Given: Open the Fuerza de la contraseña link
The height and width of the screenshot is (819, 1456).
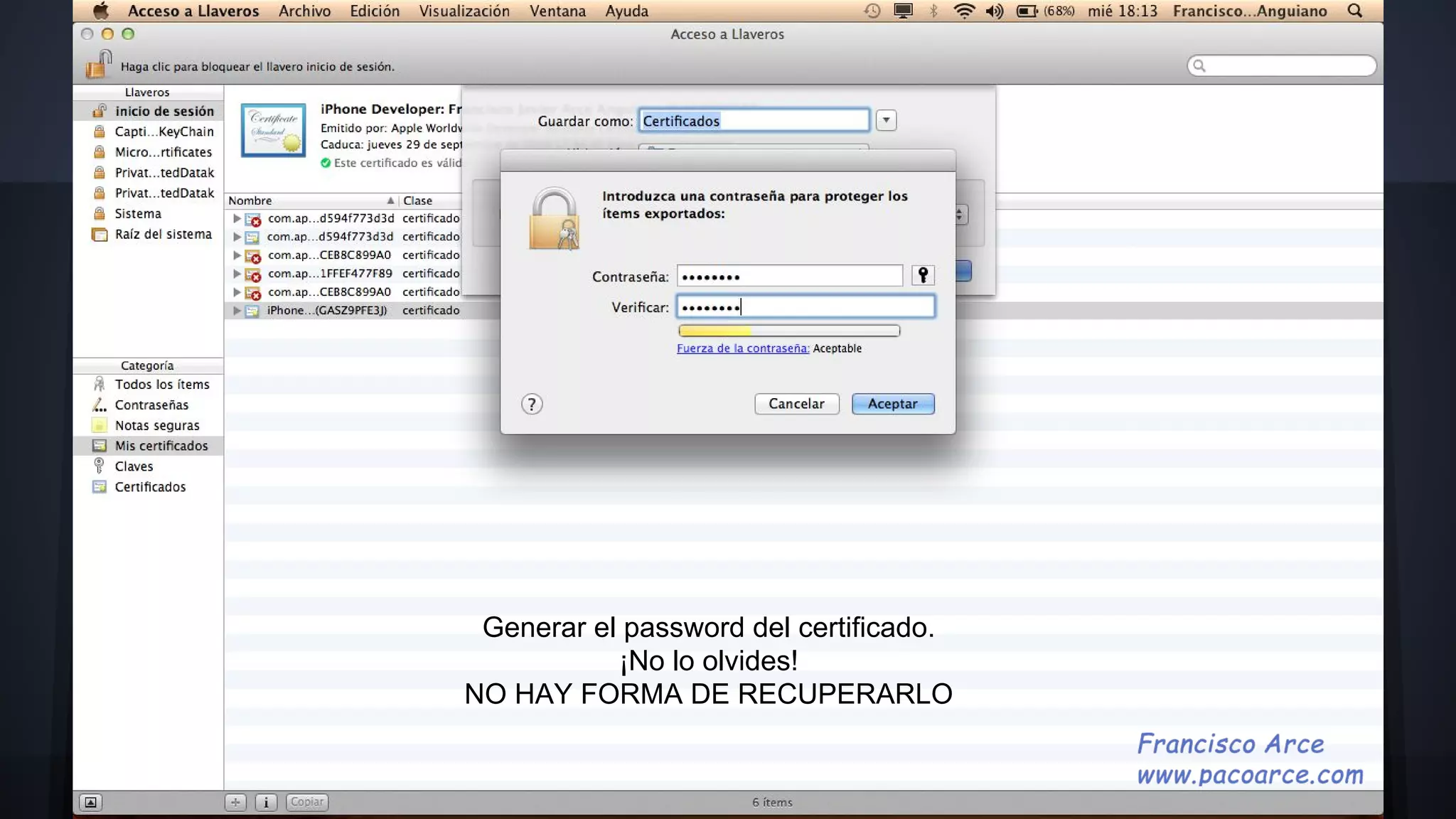Looking at the screenshot, I should 743,348.
